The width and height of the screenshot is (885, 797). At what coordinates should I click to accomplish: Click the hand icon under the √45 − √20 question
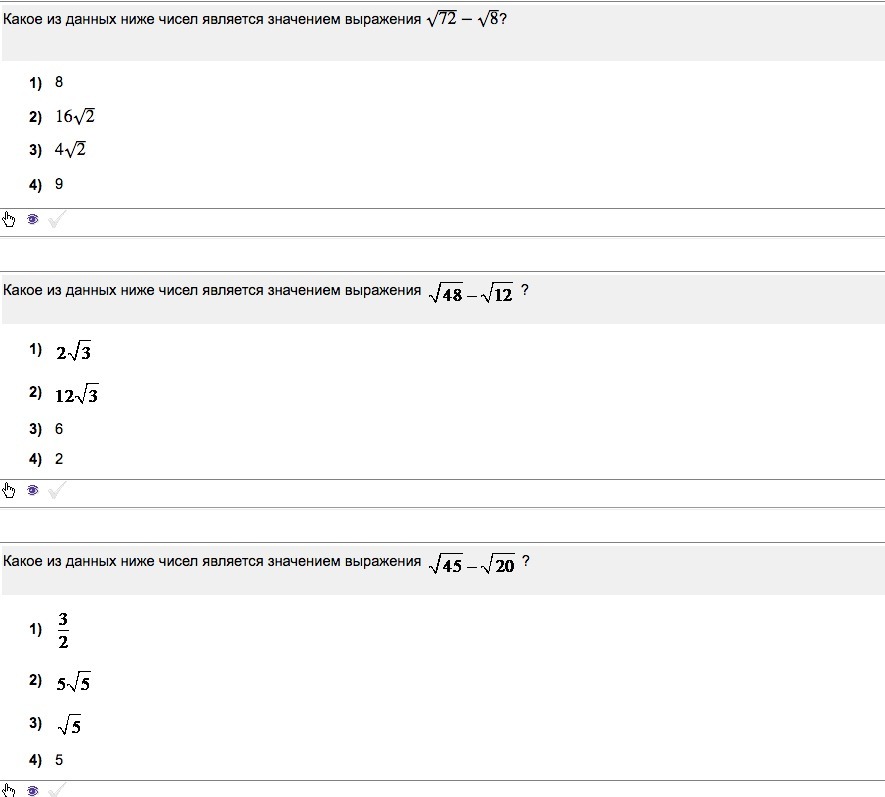click(x=9, y=790)
